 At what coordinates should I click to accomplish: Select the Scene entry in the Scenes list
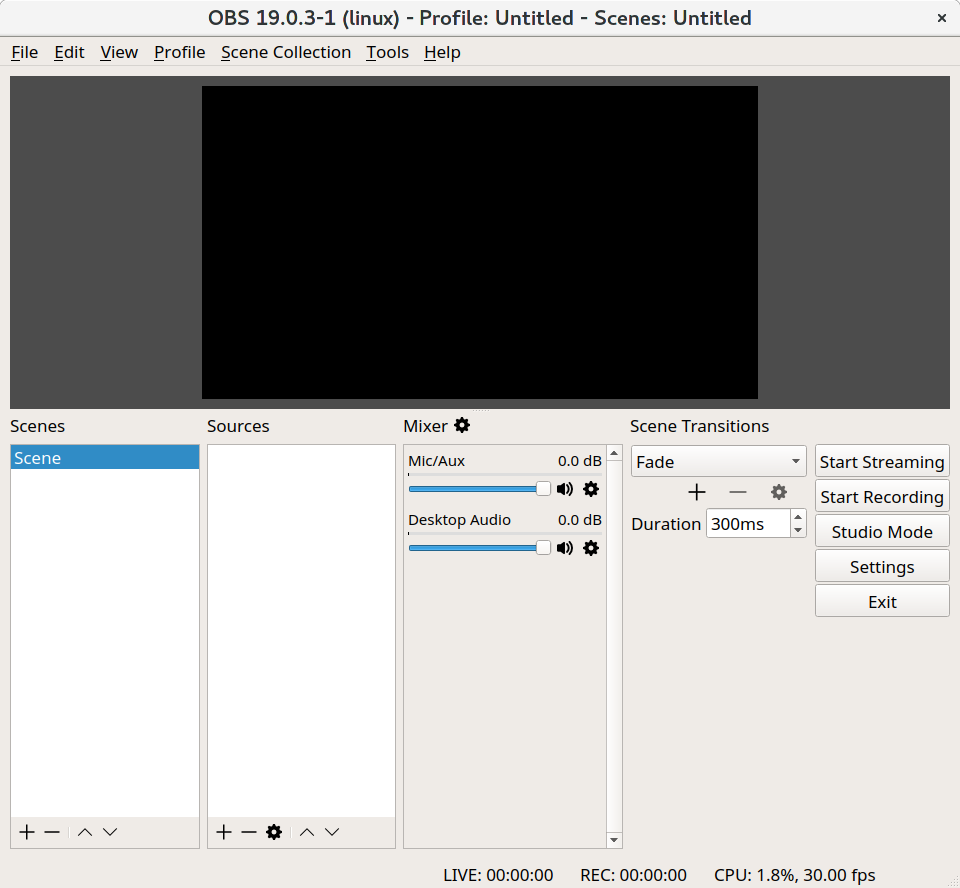pos(104,457)
